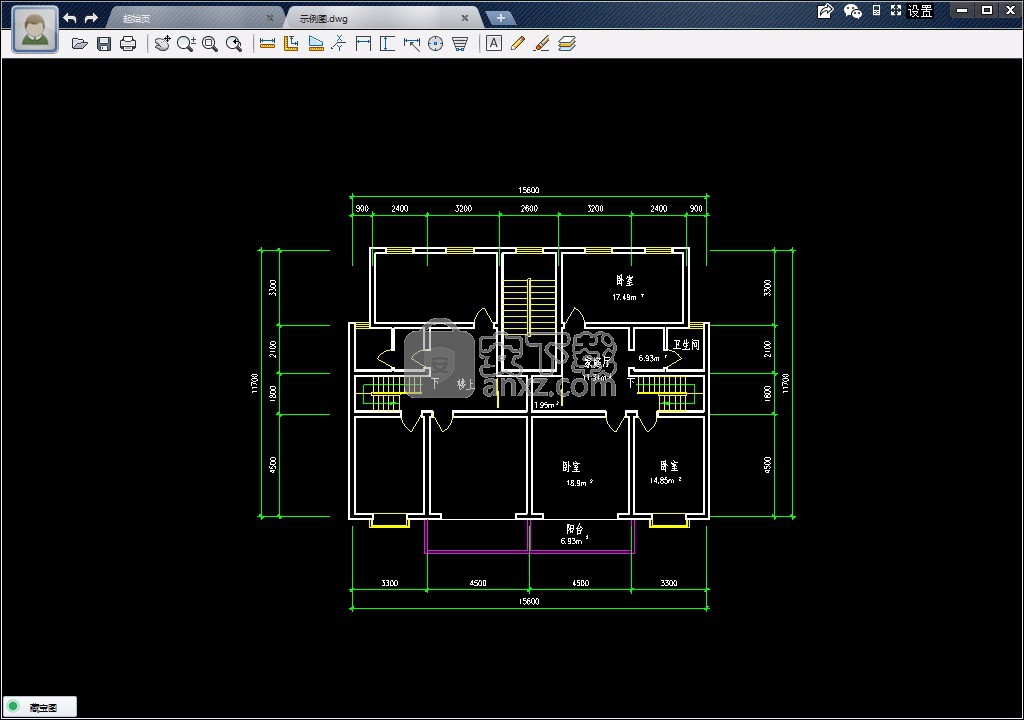Screen dimensions: 1024x720
Task: Select the funnel-shaped statistics tool
Action: coord(460,44)
